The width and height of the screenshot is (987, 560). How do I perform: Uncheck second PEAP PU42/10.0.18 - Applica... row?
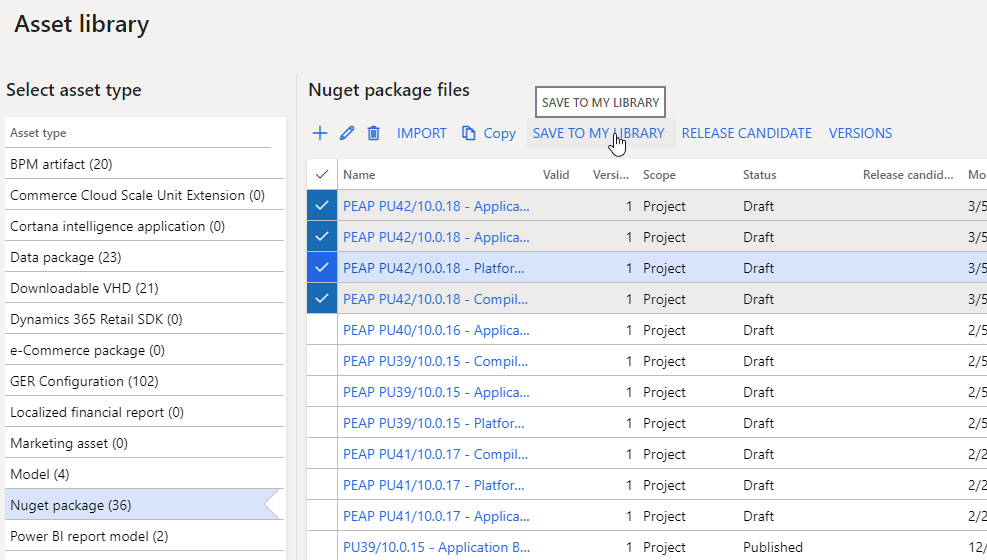pyautogui.click(x=322, y=237)
